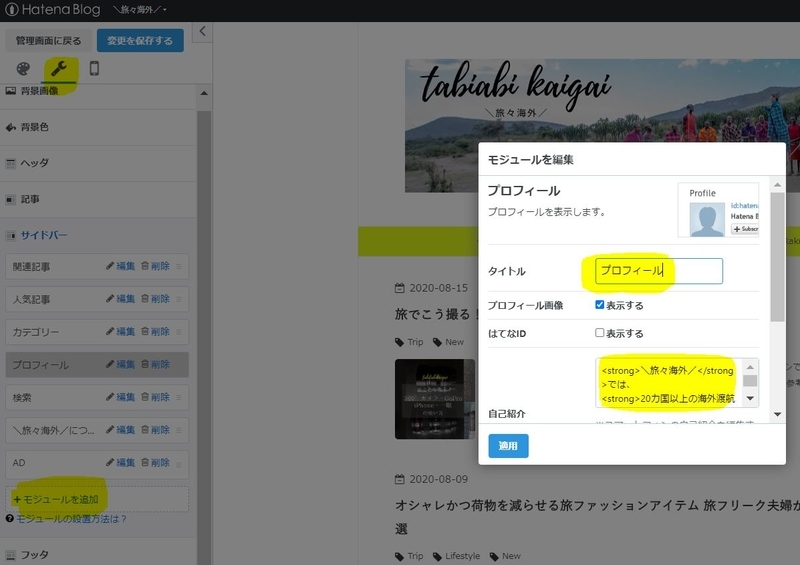The height and width of the screenshot is (565, 800).
Task: Select the wrench customize tab
Action: [x=59, y=68]
